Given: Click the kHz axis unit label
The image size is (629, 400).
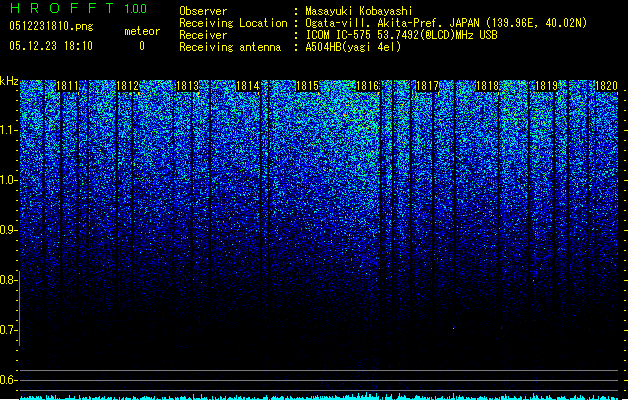Looking at the screenshot, I should [x=9, y=81].
